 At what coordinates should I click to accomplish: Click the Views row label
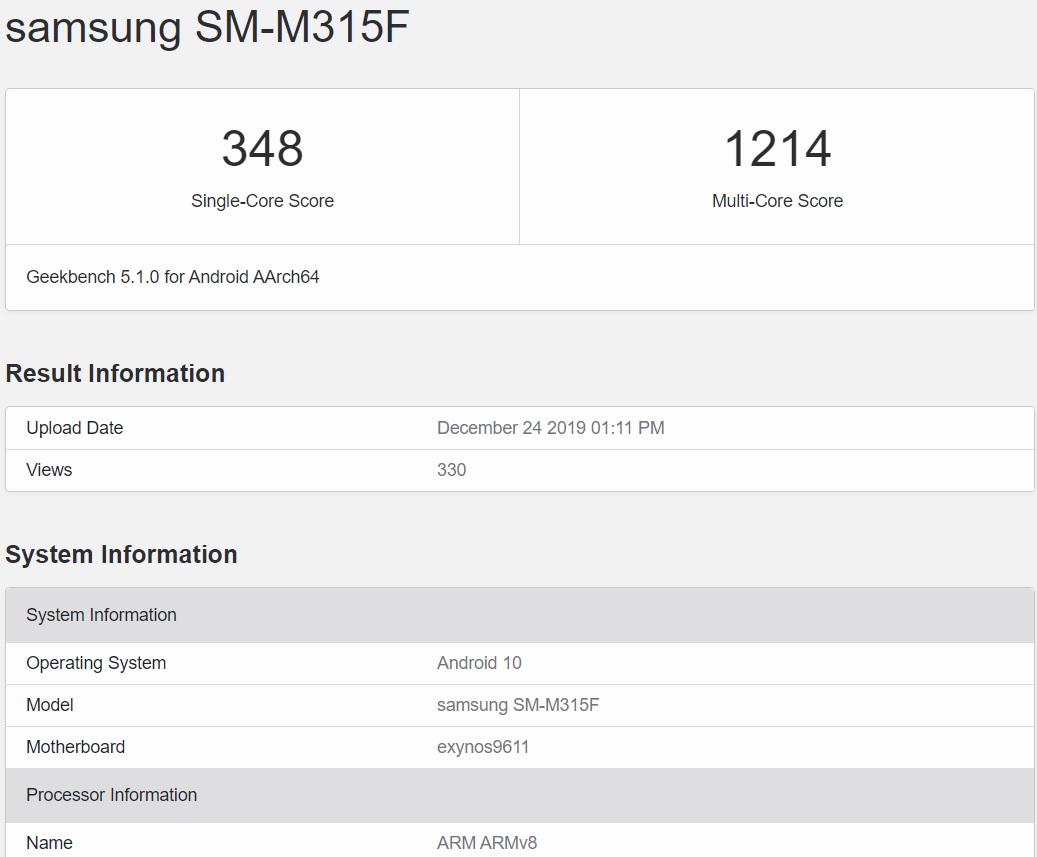49,469
